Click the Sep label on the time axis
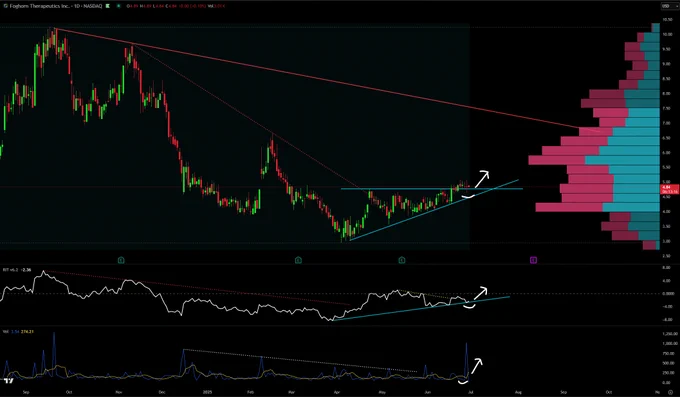The image size is (680, 397). pos(26,392)
